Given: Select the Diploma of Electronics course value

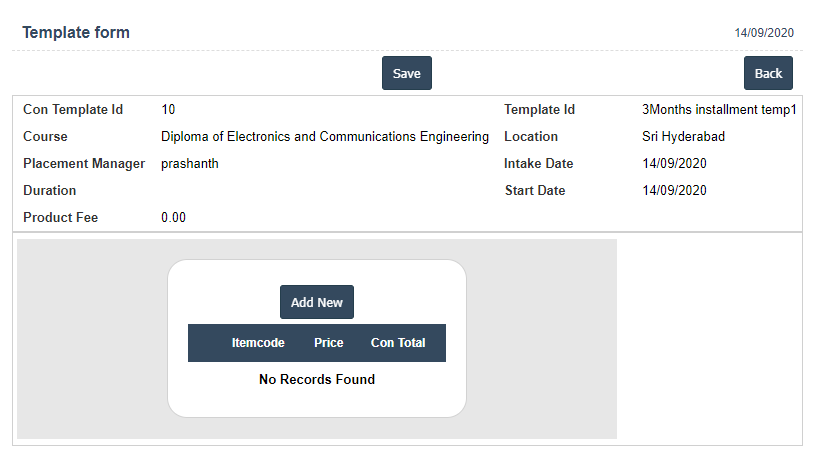Looking at the screenshot, I should (325, 137).
